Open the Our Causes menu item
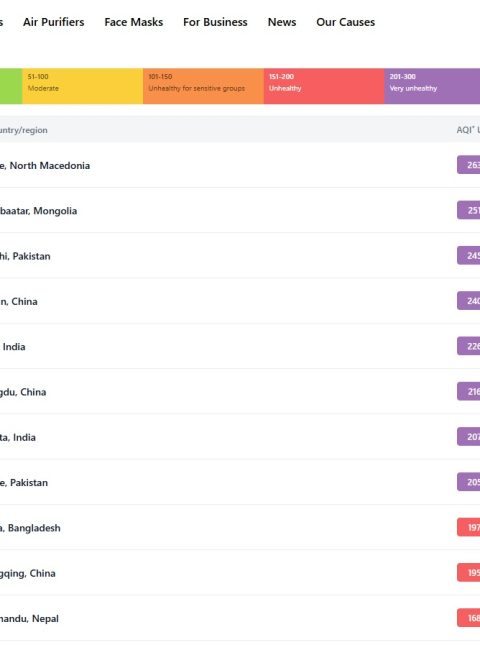The height and width of the screenshot is (645, 480). [x=346, y=22]
